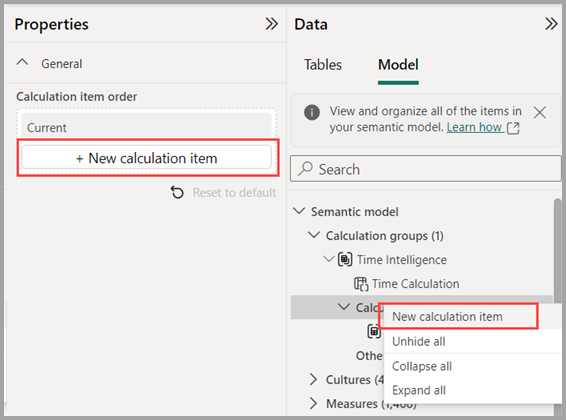Click the + New calculation item button
Image resolution: width=566 pixels, height=420 pixels.
[x=147, y=158]
